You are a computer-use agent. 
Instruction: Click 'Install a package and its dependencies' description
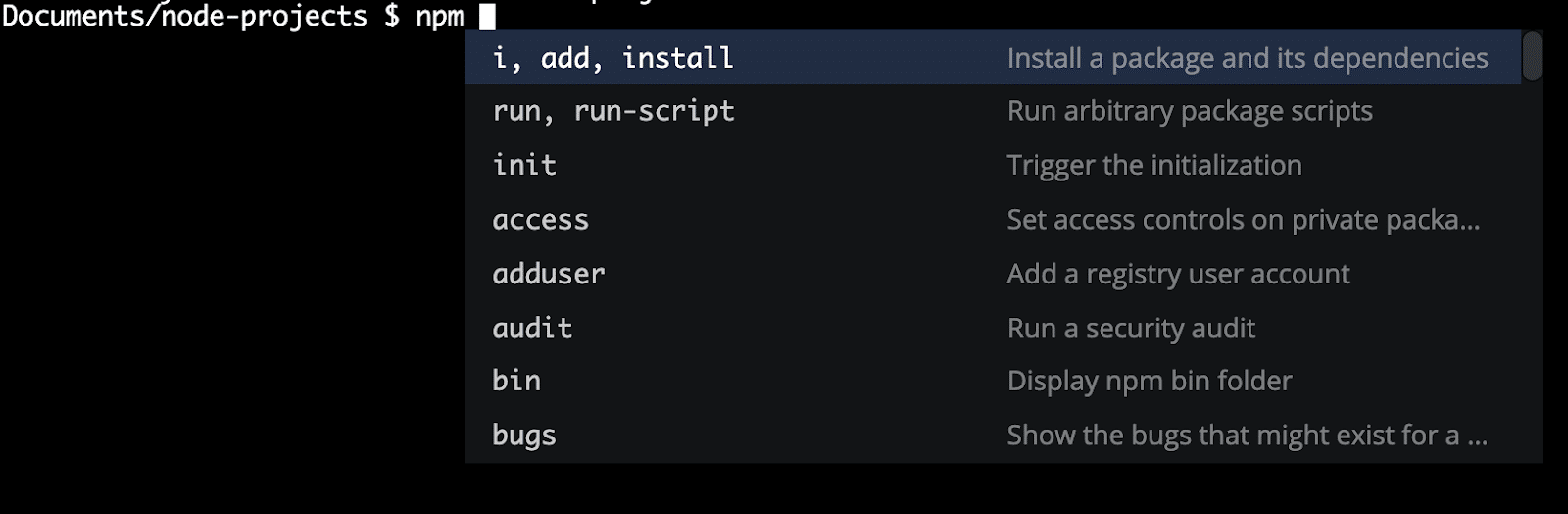coord(1248,59)
